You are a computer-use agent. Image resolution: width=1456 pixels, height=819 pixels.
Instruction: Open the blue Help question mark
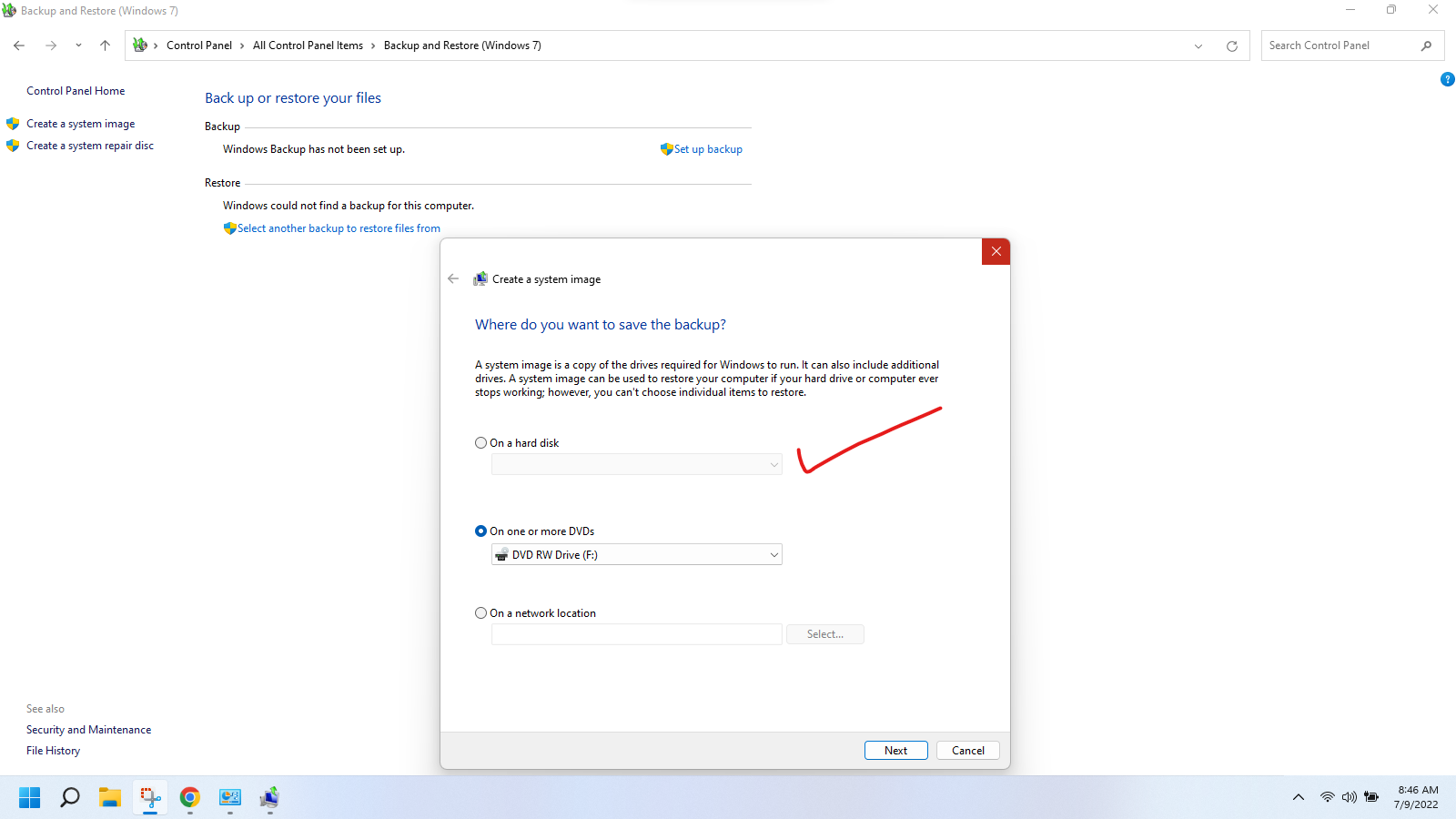(x=1447, y=80)
